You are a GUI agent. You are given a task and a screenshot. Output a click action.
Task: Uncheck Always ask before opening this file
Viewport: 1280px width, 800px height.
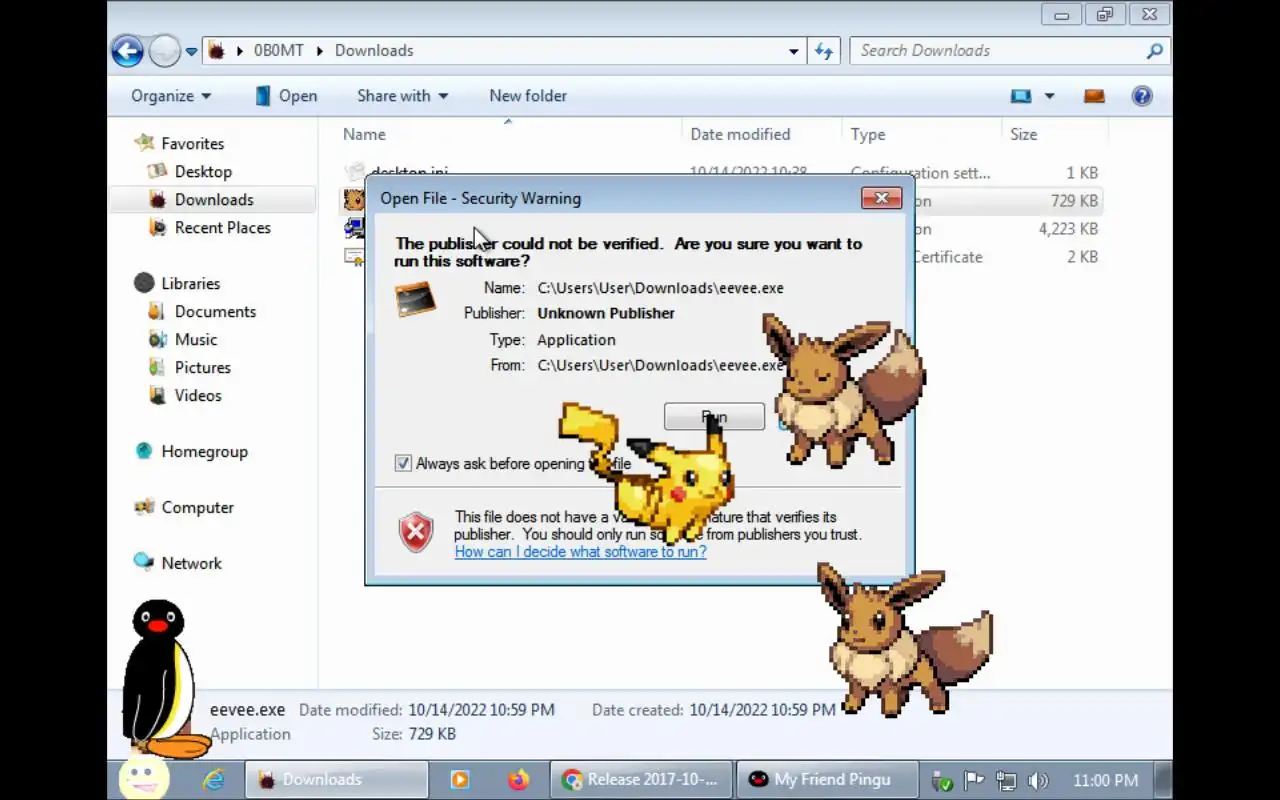[403, 463]
